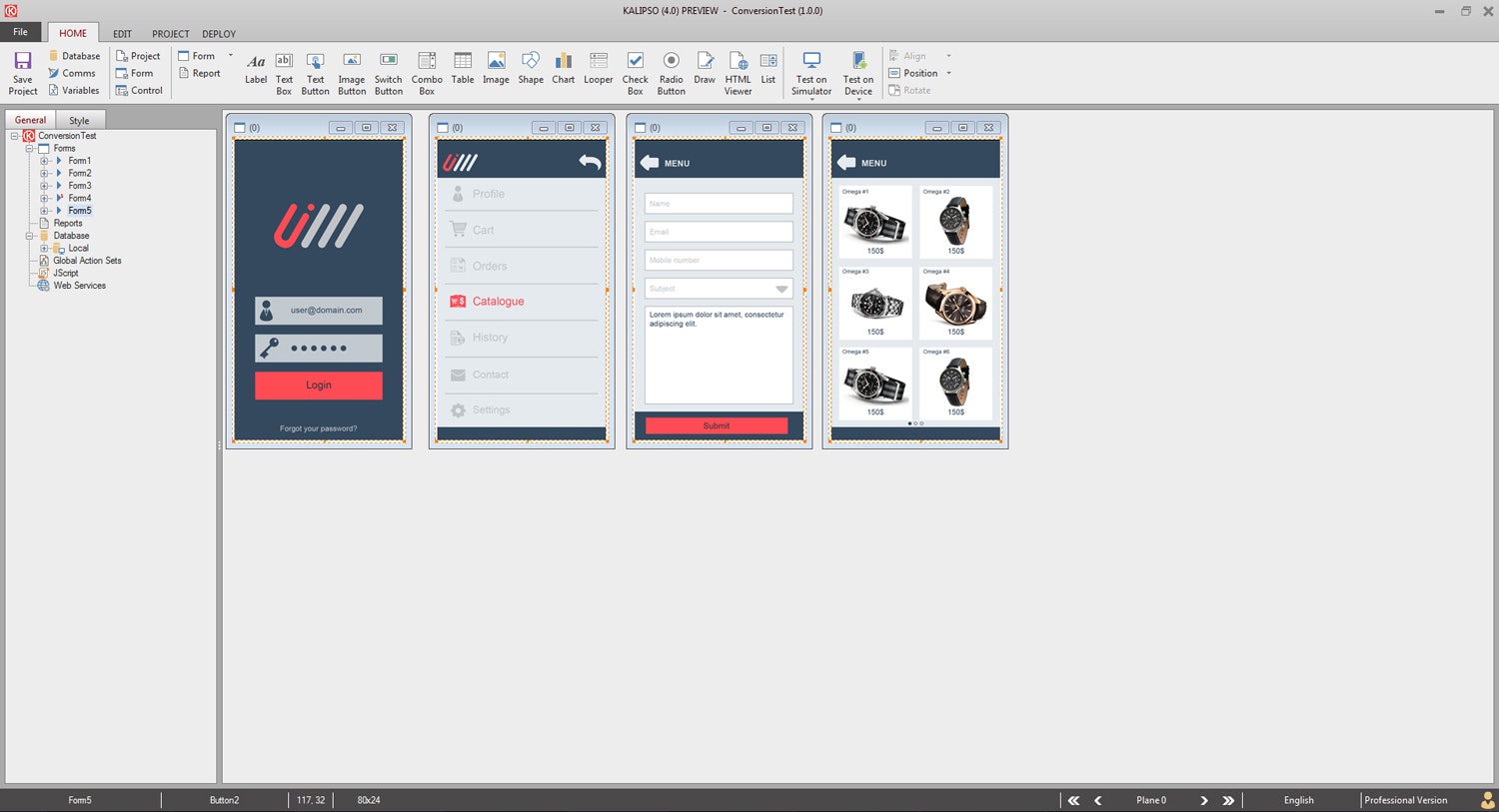Open the Position dropdown

pos(947,73)
